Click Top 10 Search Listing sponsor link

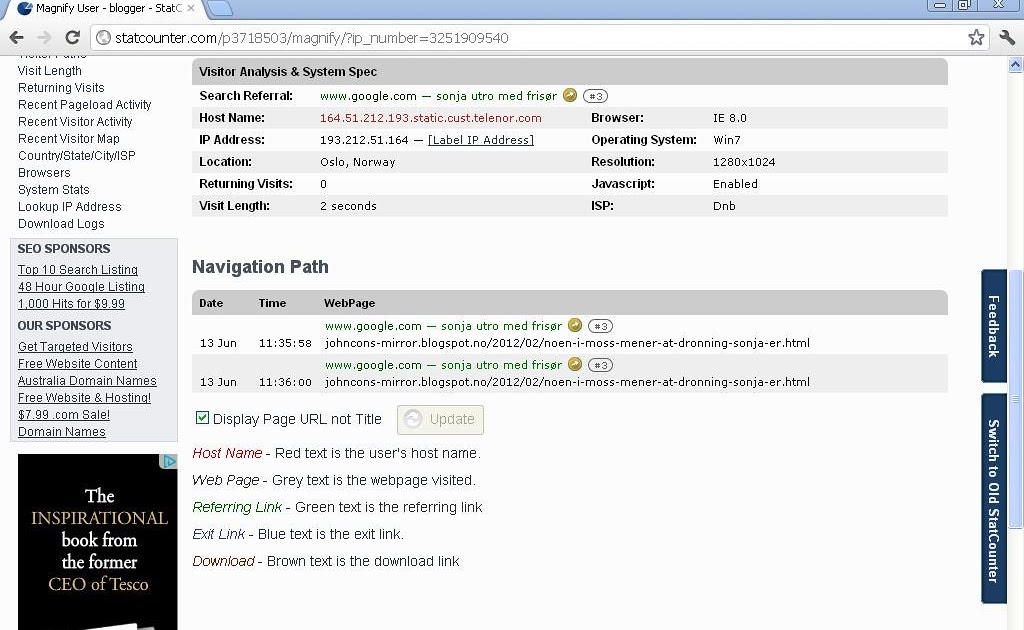point(78,270)
